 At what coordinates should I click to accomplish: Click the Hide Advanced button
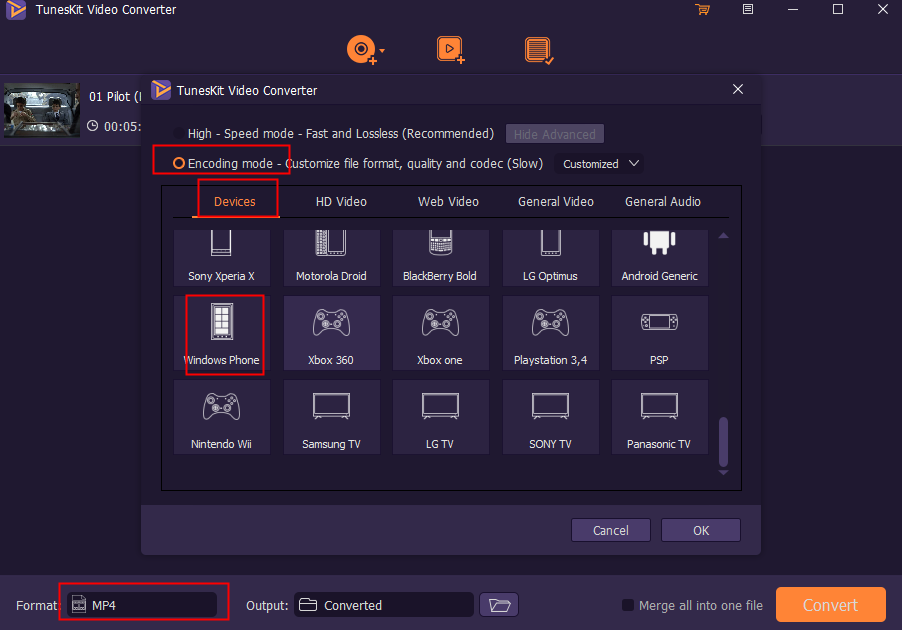555,134
